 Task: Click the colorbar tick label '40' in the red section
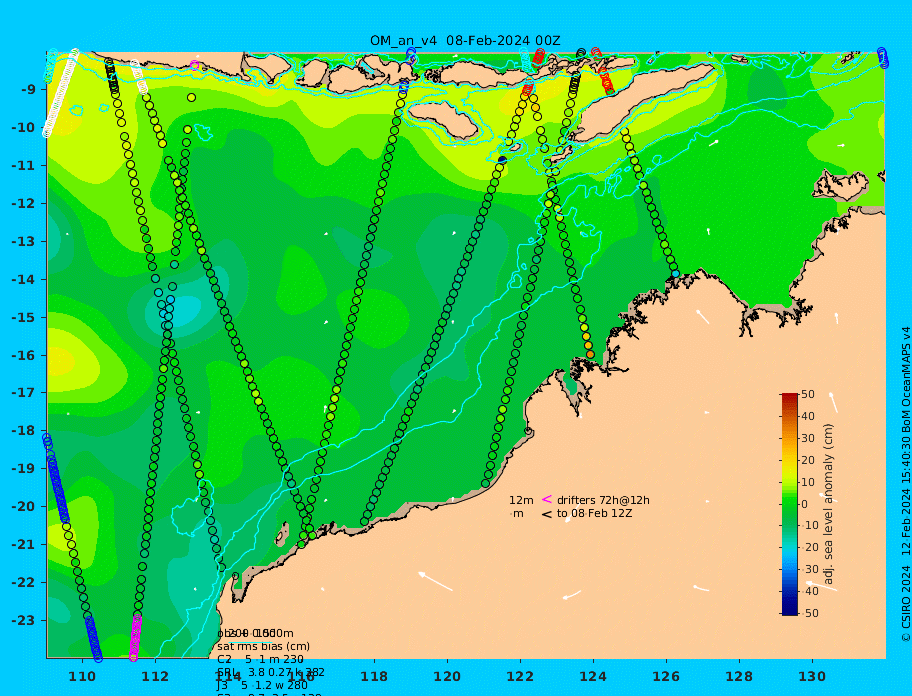click(x=808, y=416)
